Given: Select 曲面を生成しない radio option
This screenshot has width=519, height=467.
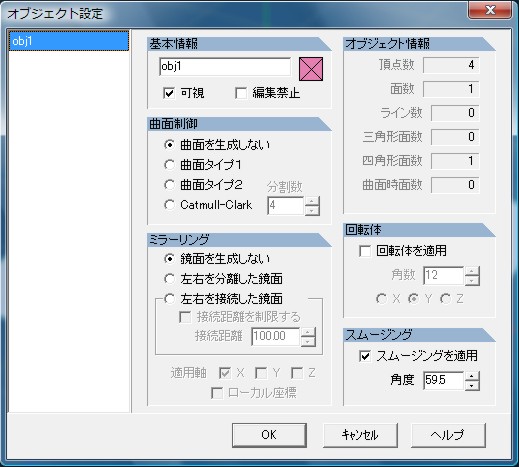Looking at the screenshot, I should coord(169,145).
